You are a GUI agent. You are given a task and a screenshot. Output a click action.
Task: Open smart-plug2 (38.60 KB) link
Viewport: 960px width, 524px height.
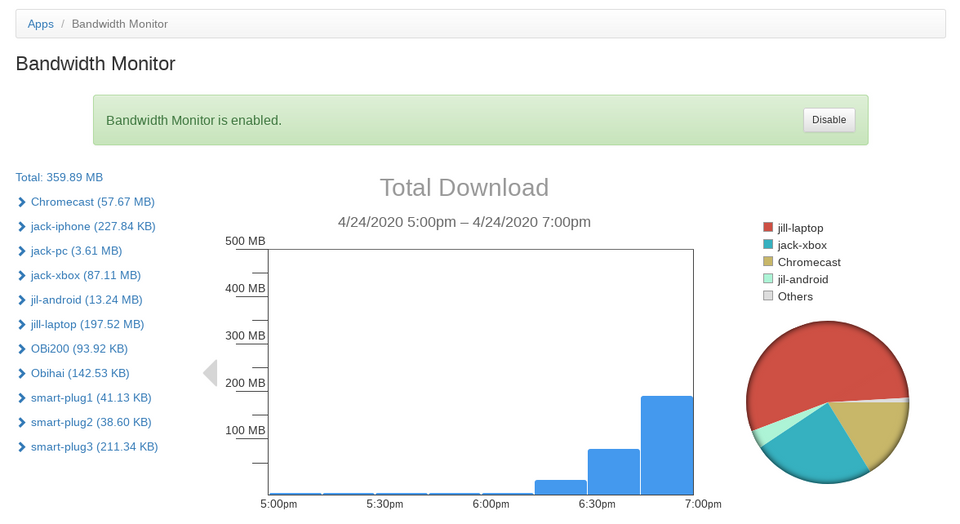(91, 422)
